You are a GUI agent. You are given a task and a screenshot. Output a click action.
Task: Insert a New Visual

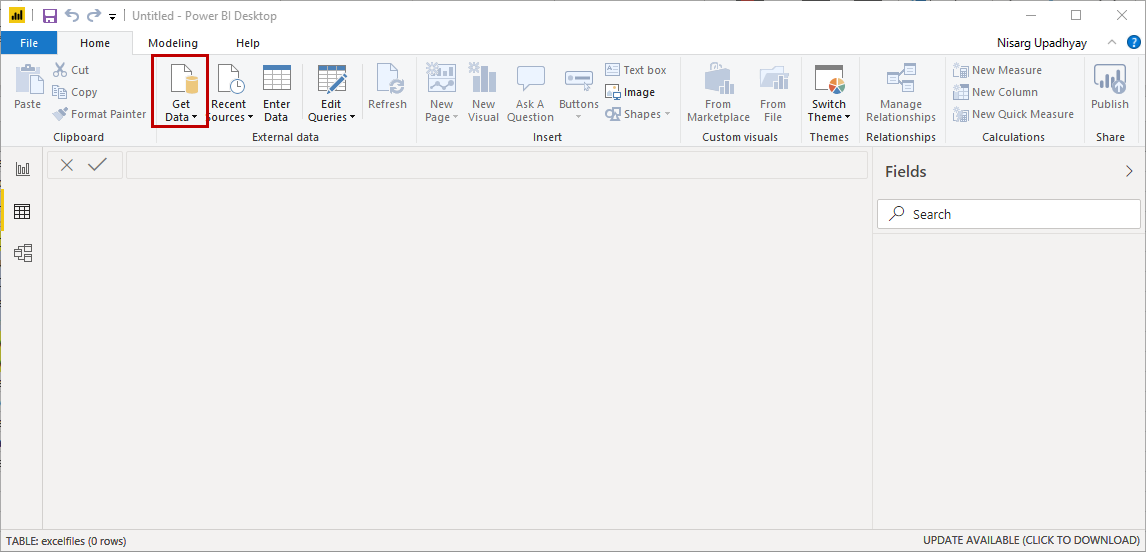483,93
